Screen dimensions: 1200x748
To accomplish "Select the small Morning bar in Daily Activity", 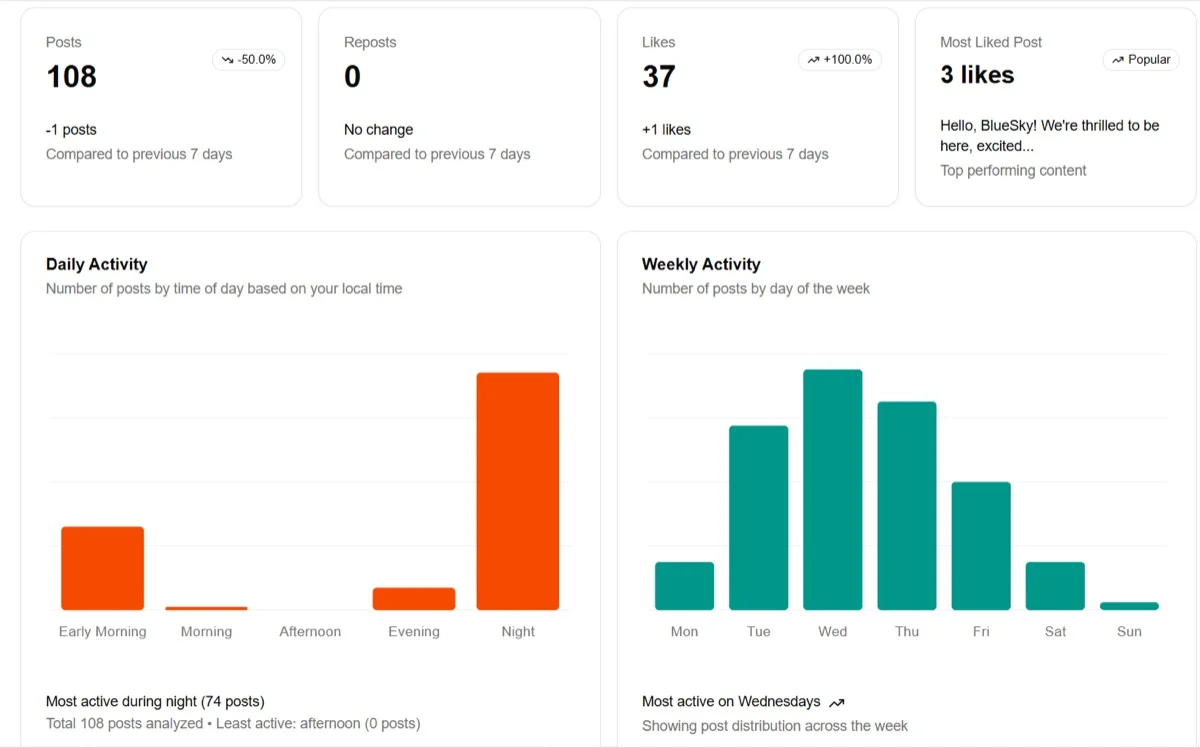I will coord(206,608).
